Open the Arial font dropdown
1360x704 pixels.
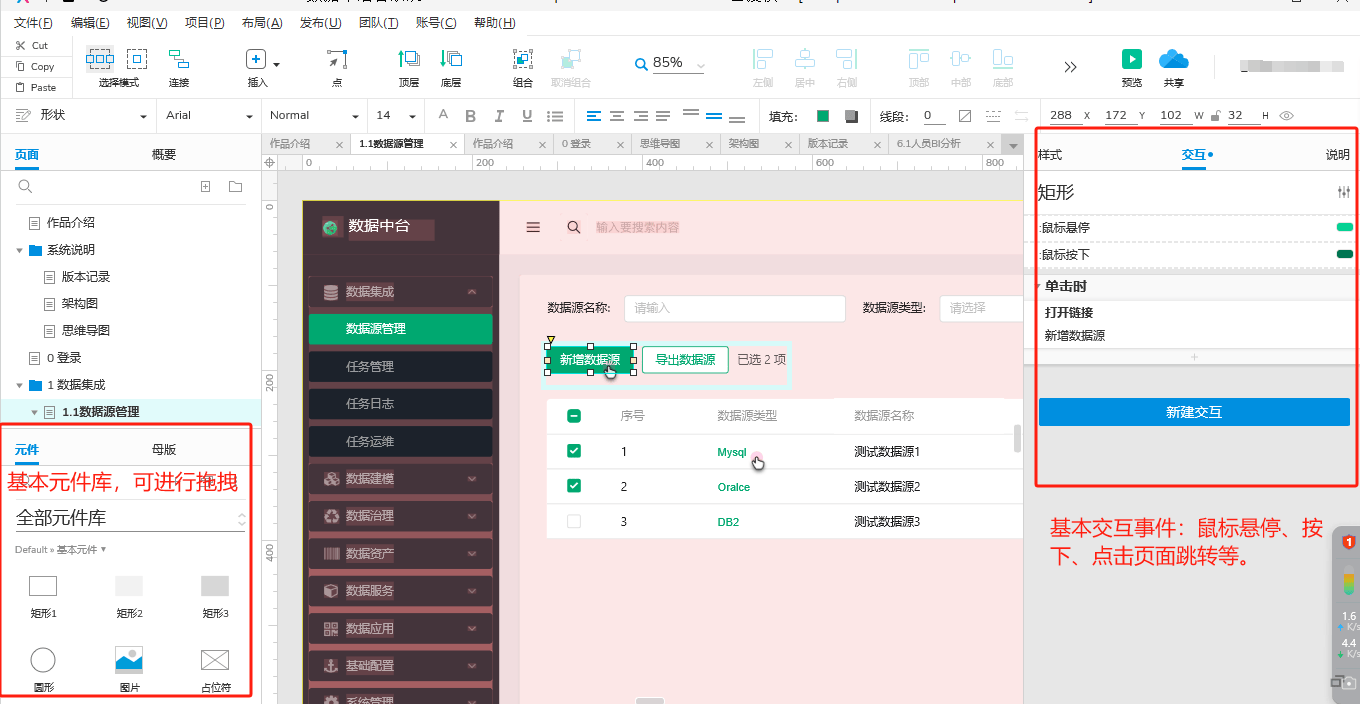[x=210, y=116]
